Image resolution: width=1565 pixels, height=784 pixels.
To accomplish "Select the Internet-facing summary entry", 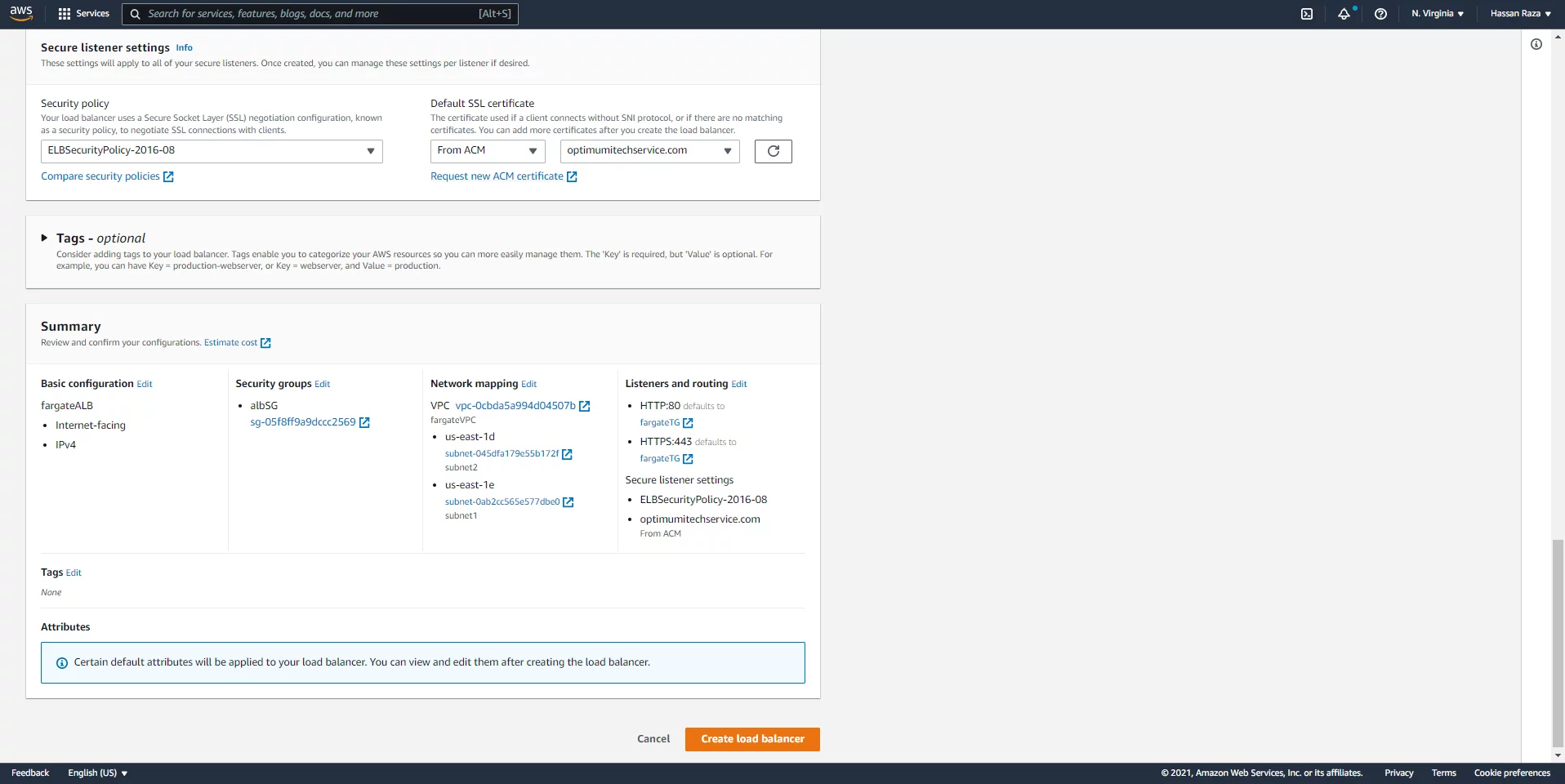I will coord(91,425).
